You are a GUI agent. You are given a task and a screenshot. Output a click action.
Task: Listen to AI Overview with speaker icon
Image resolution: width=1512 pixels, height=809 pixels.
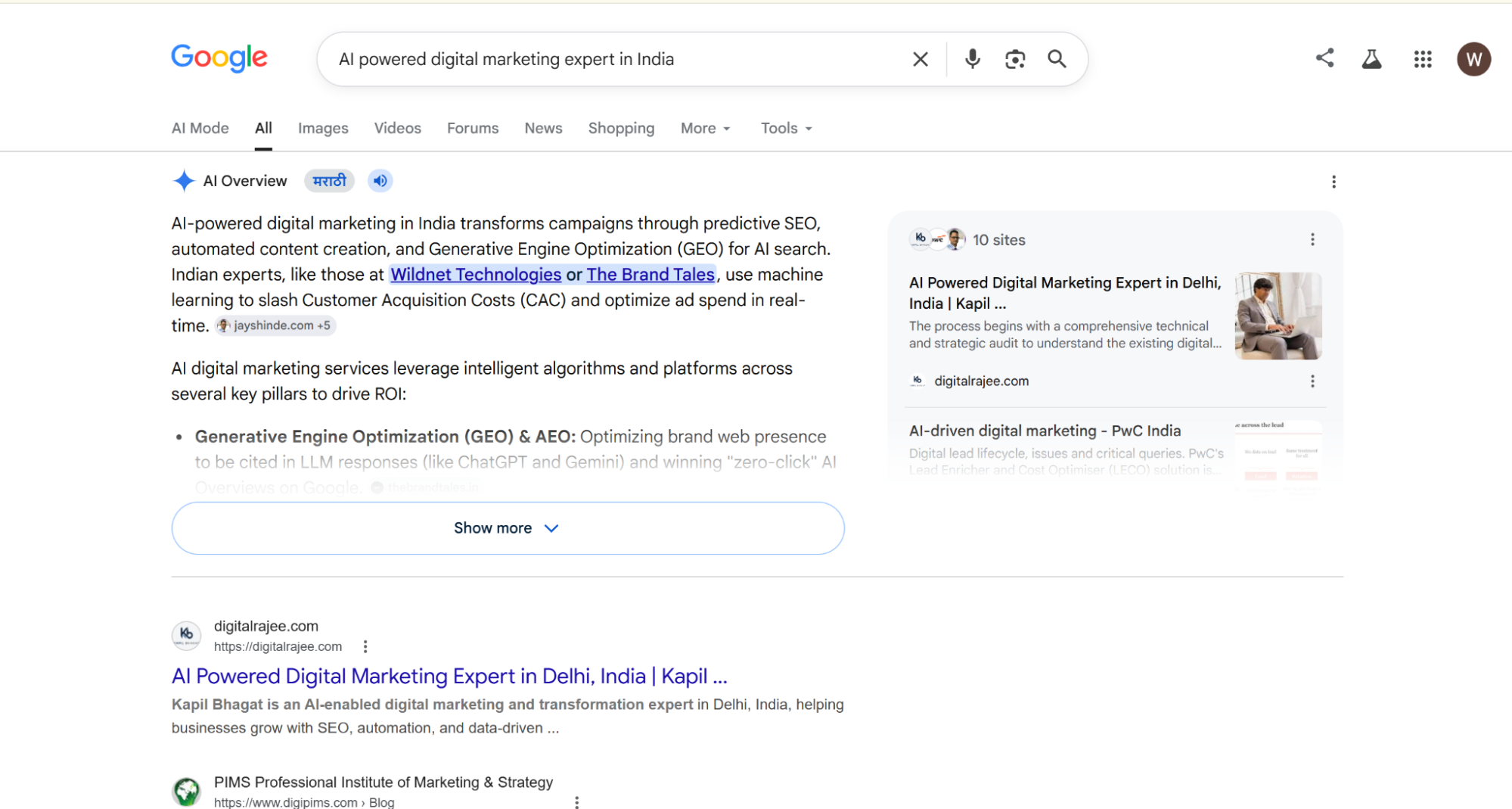(380, 181)
